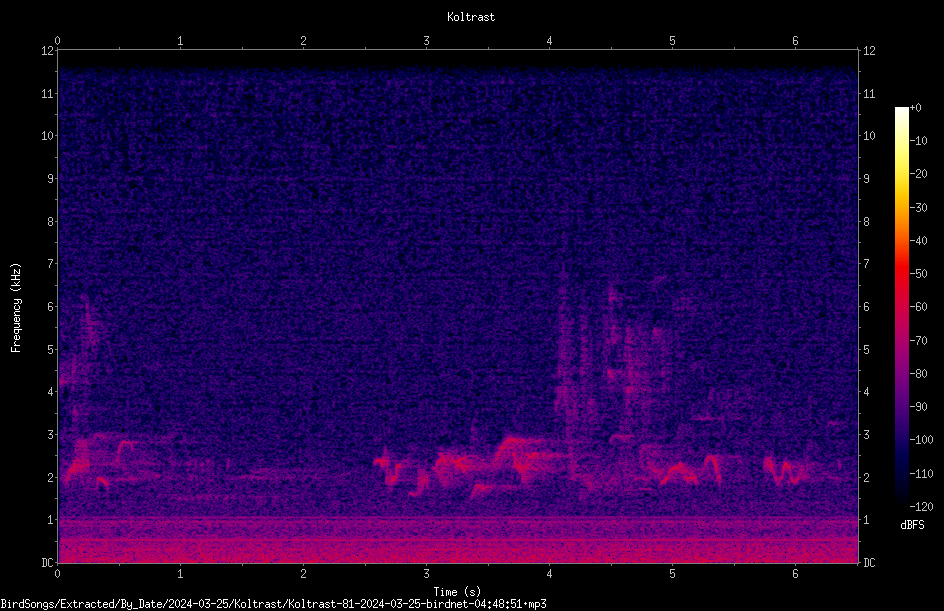Click the 12 kHz label on left axis
Viewport: 944px width, 611px height.
click(x=47, y=51)
